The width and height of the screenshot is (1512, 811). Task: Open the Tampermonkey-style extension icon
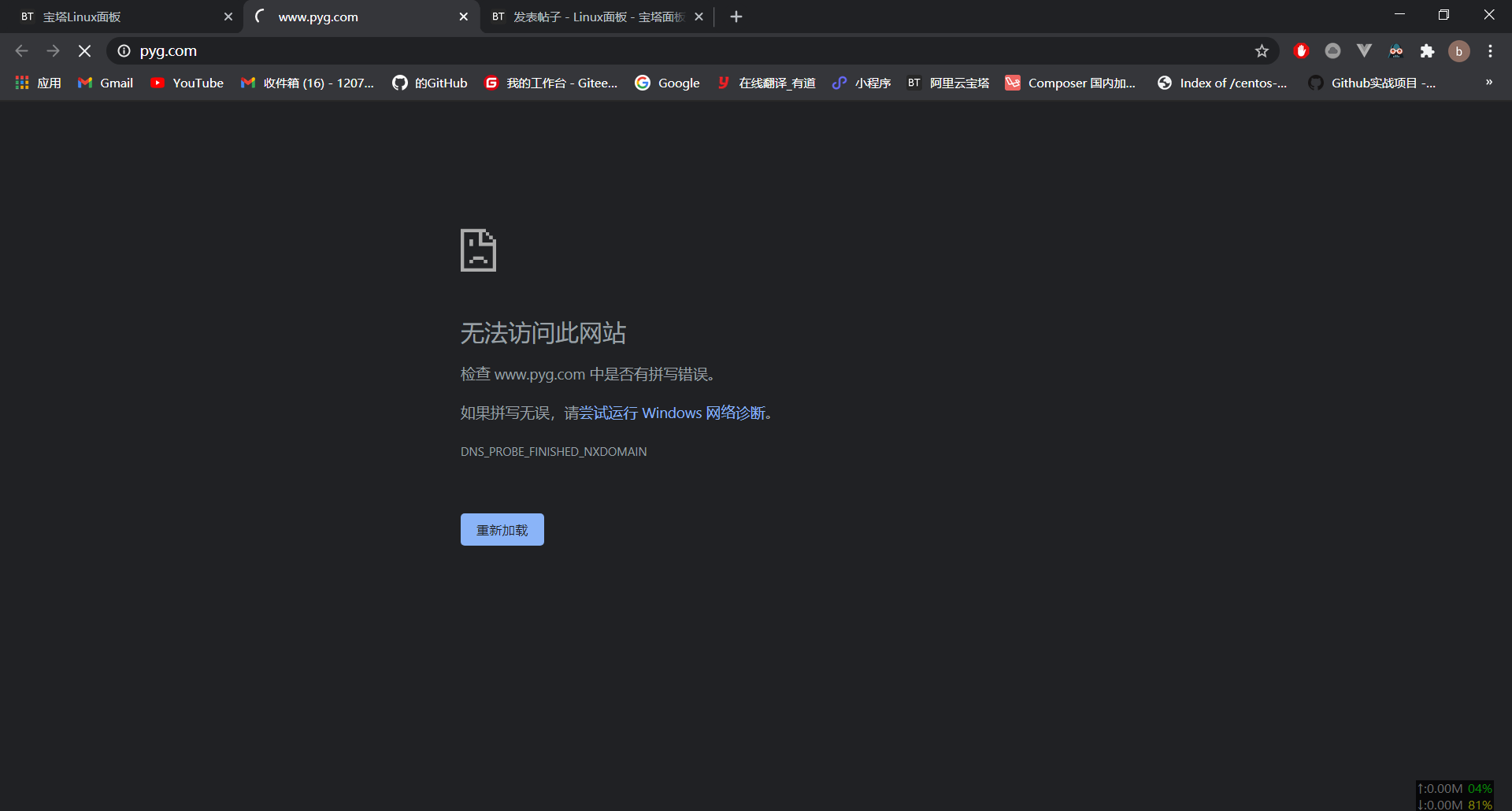point(1395,51)
